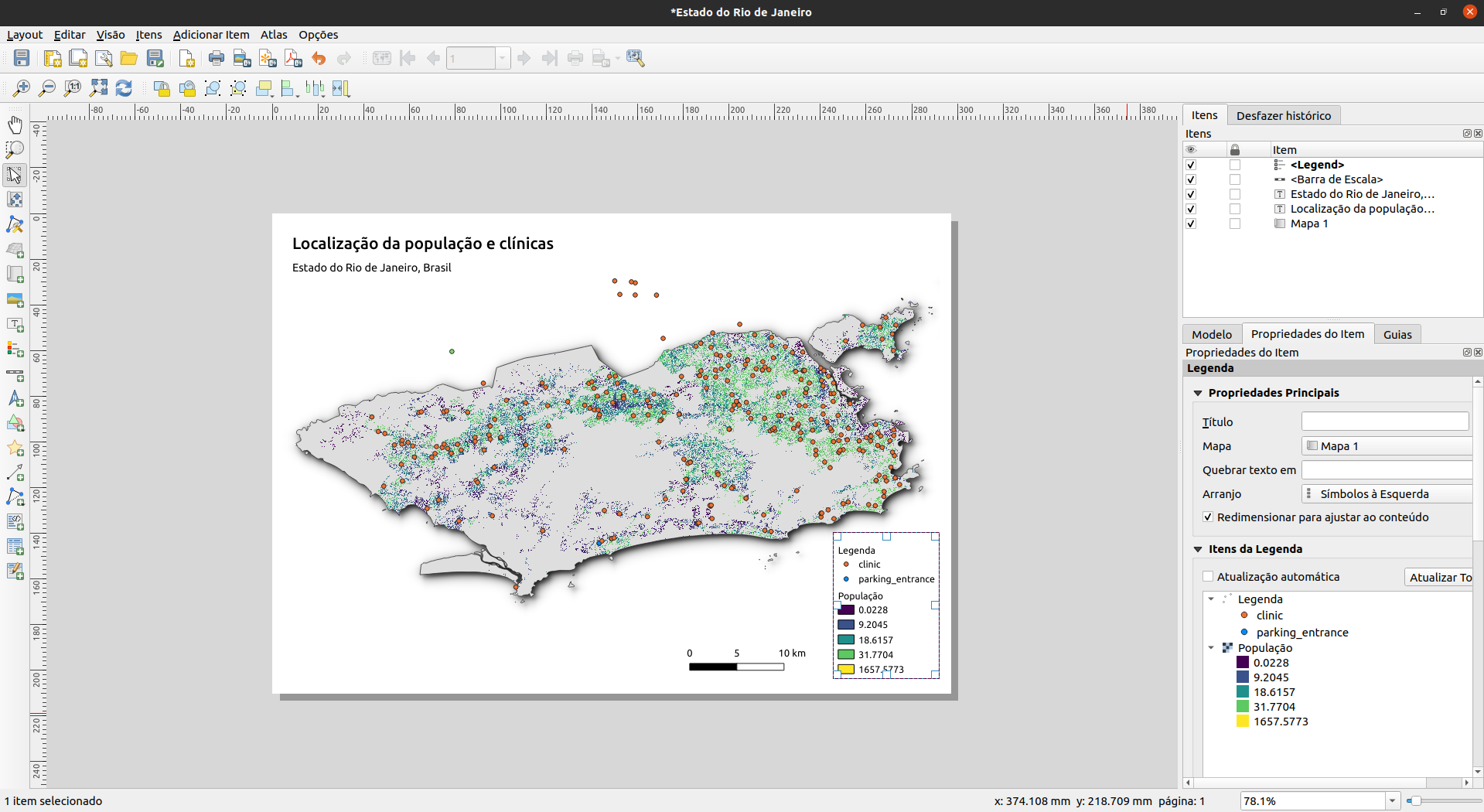
Task: Open Arrasto Símbolos à Esquerda dropdown
Action: 1387,494
